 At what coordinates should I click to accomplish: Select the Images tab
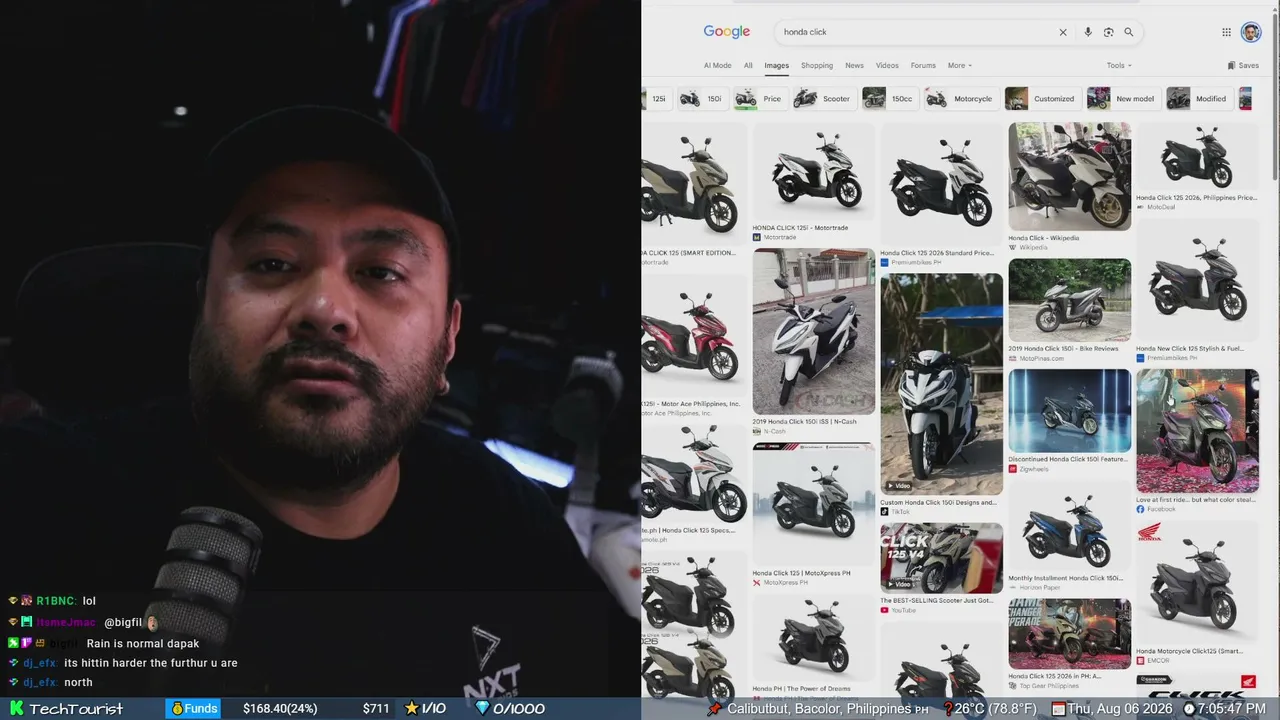point(777,66)
